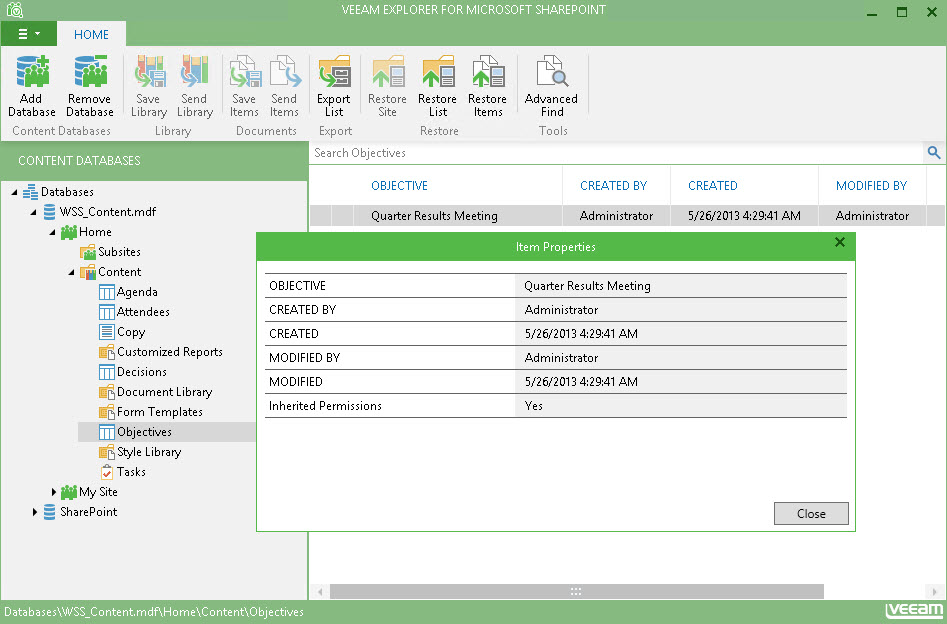
Task: Click the Quarter Results Meeting value in properties
Action: pos(587,286)
